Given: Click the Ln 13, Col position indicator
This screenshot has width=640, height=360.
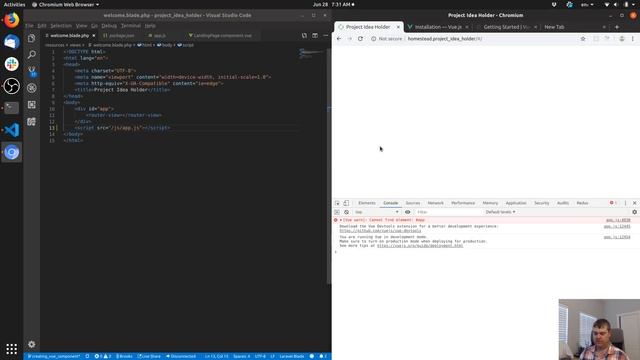Looking at the screenshot, I should click(x=216, y=356).
